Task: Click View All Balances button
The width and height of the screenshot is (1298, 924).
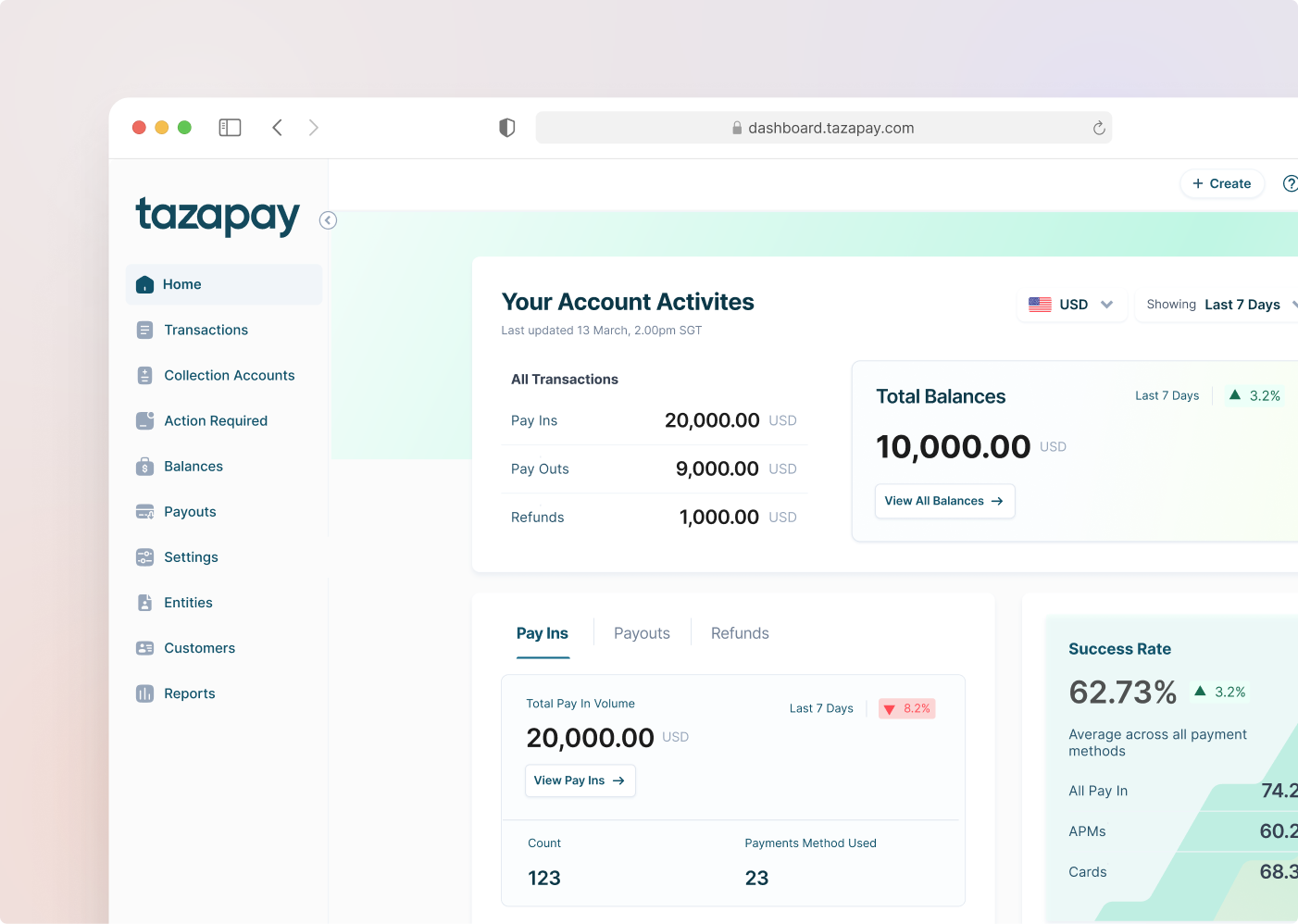Action: tap(944, 501)
